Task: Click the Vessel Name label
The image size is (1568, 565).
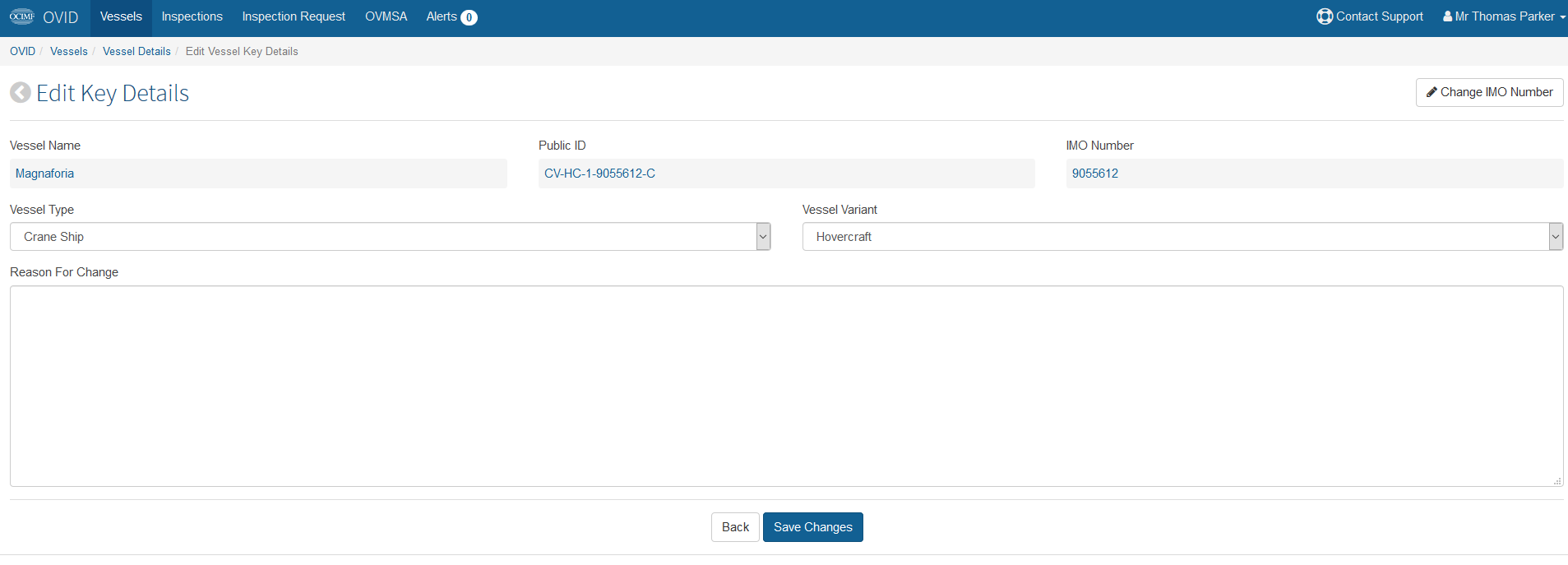Action: [x=45, y=146]
